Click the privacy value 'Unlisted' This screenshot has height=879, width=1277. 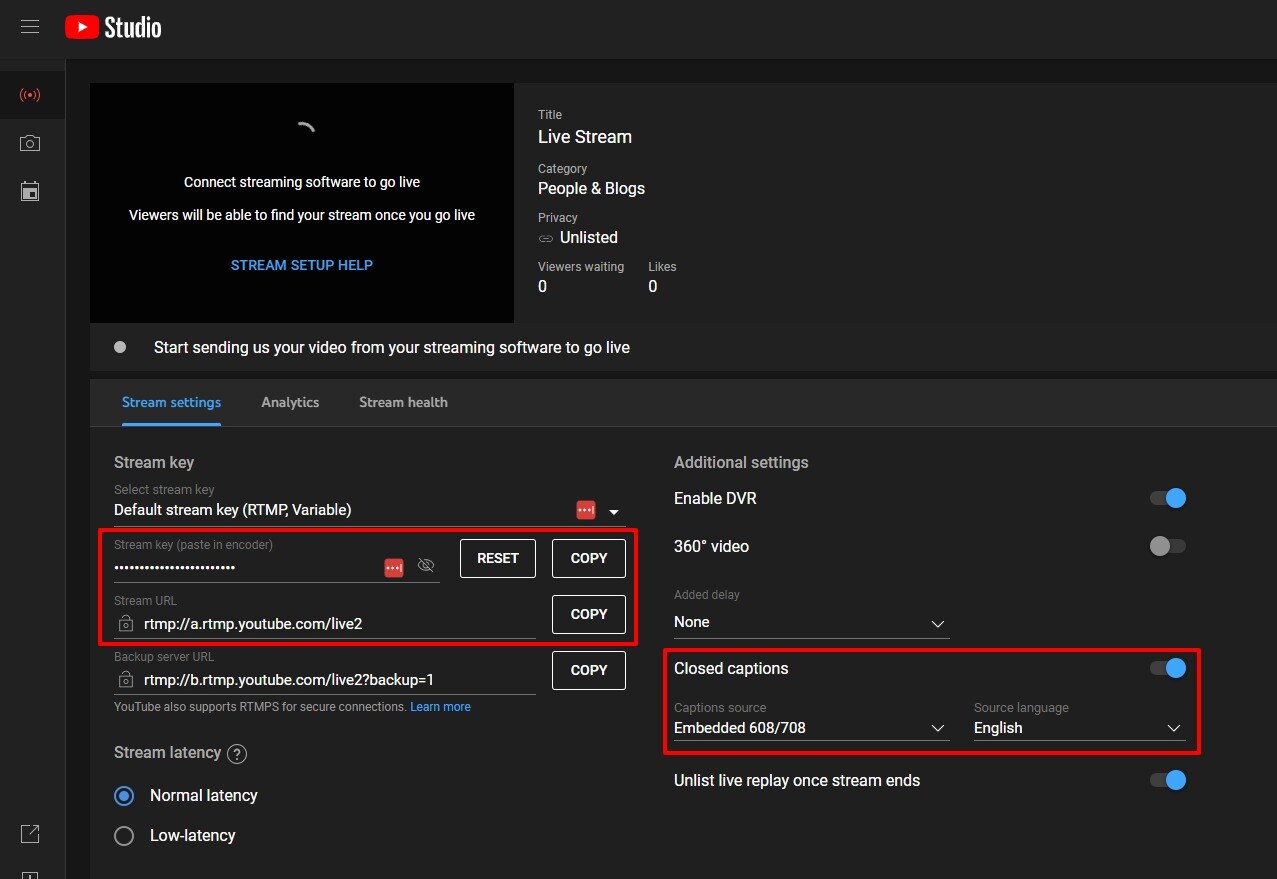click(589, 238)
